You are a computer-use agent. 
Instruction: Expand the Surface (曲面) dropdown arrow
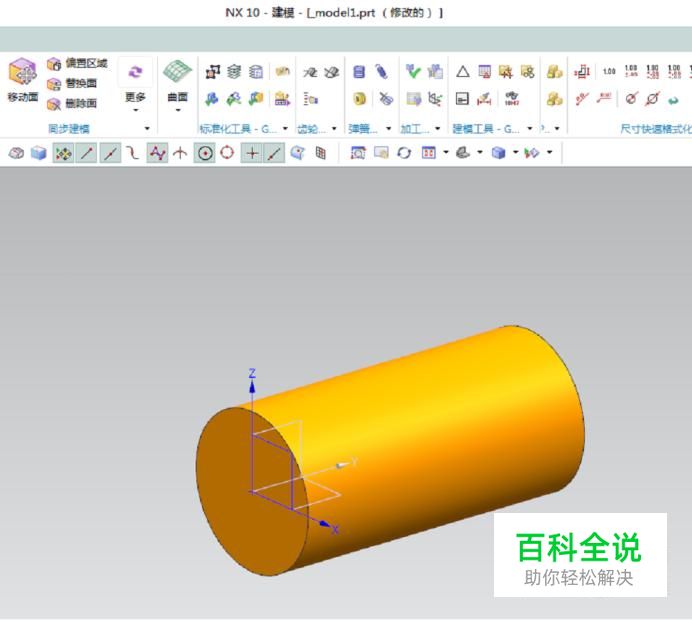point(178,110)
